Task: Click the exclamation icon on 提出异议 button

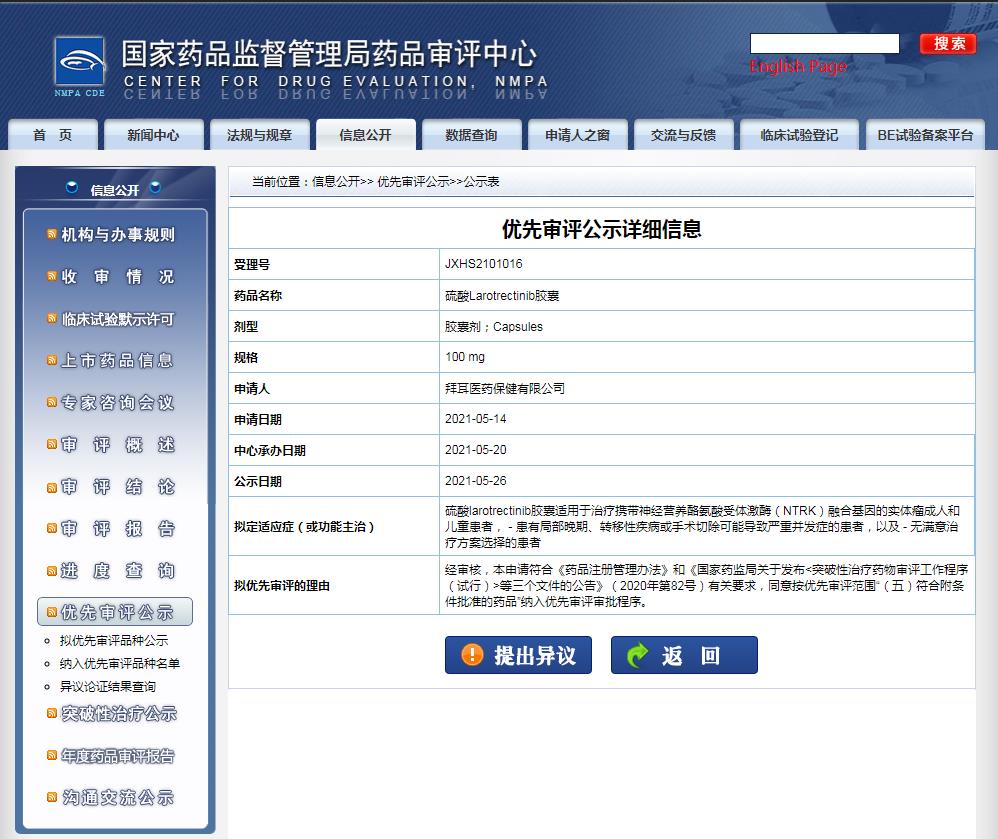Action: click(x=472, y=654)
